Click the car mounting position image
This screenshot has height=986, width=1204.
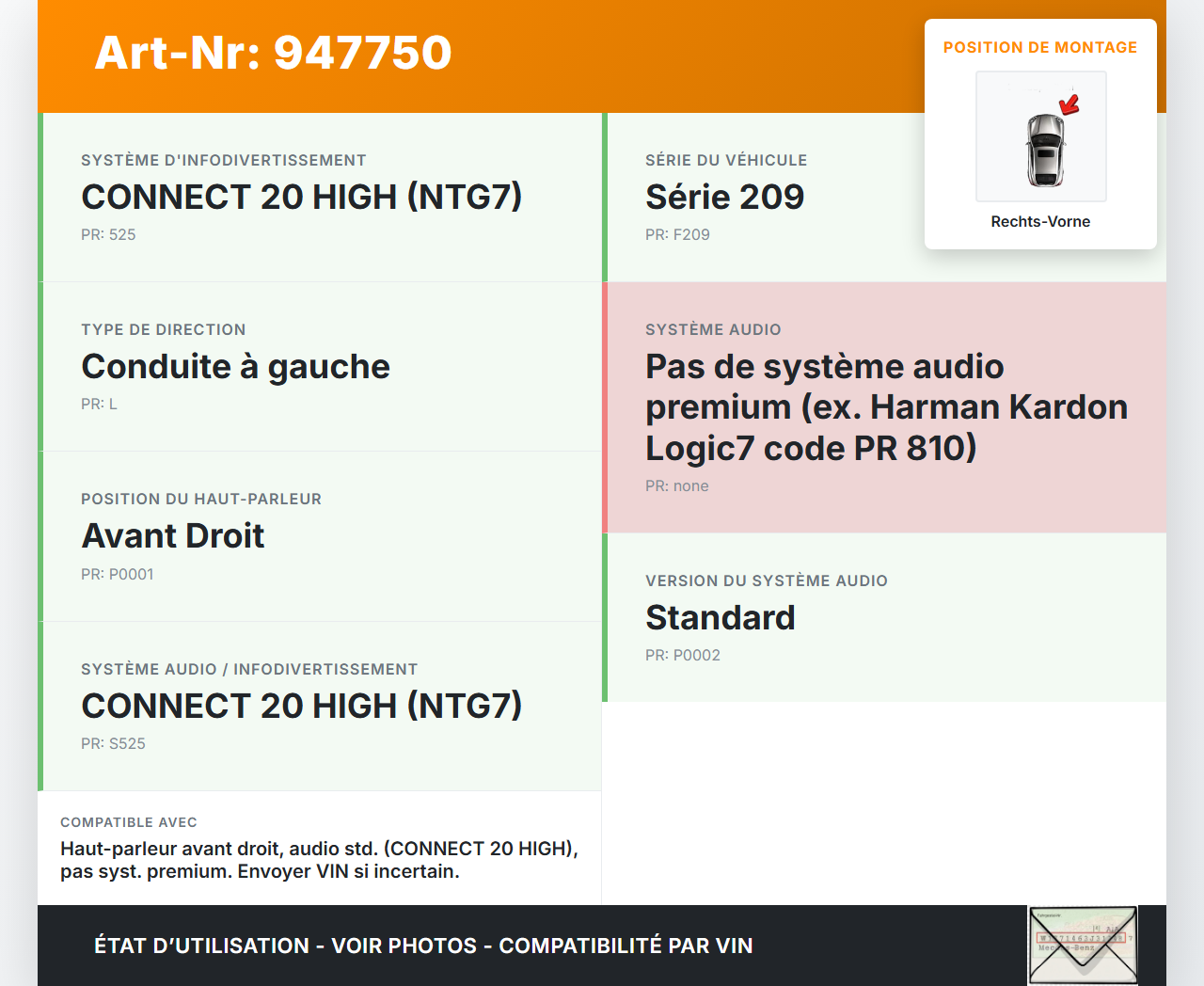click(1041, 137)
